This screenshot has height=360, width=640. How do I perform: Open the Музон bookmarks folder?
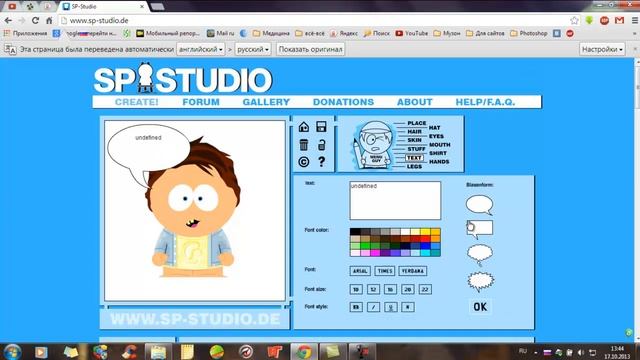click(x=447, y=33)
